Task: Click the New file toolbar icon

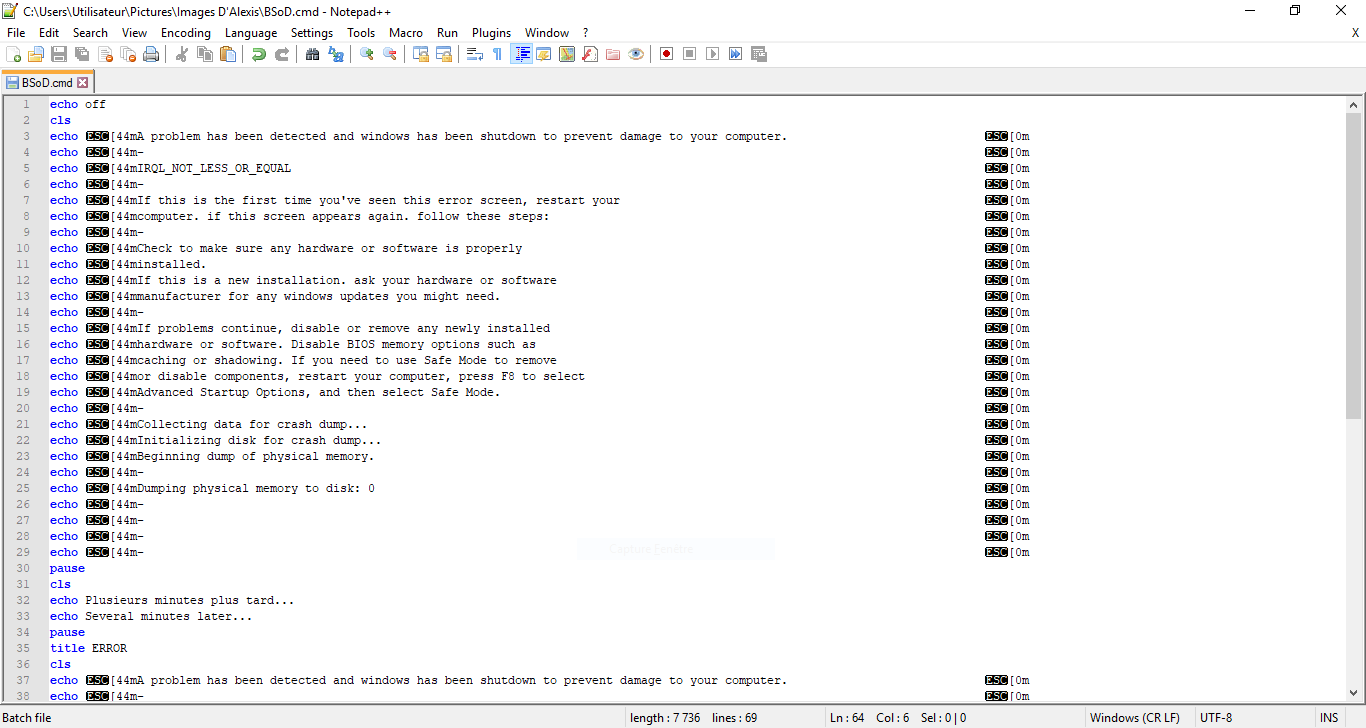Action: (14, 54)
